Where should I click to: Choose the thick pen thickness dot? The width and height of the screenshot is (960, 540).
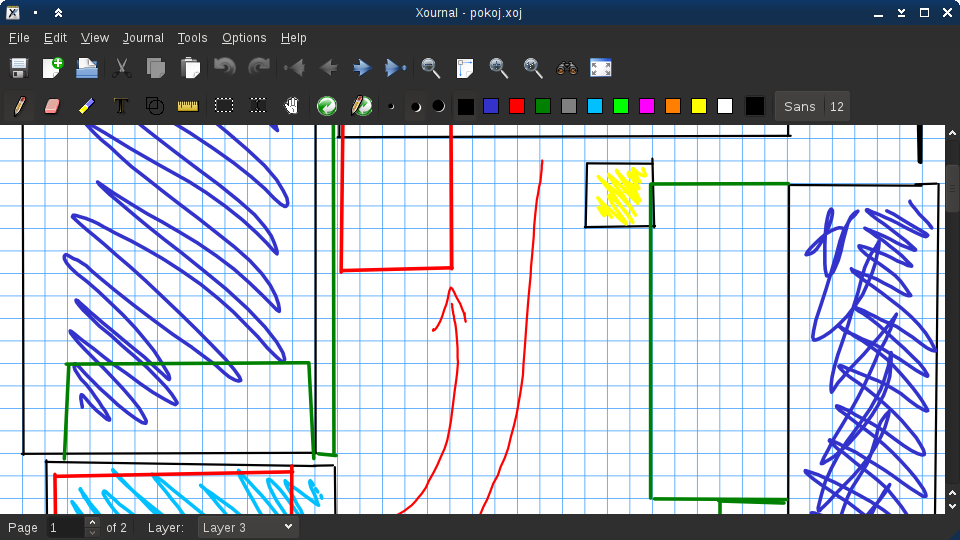click(438, 106)
